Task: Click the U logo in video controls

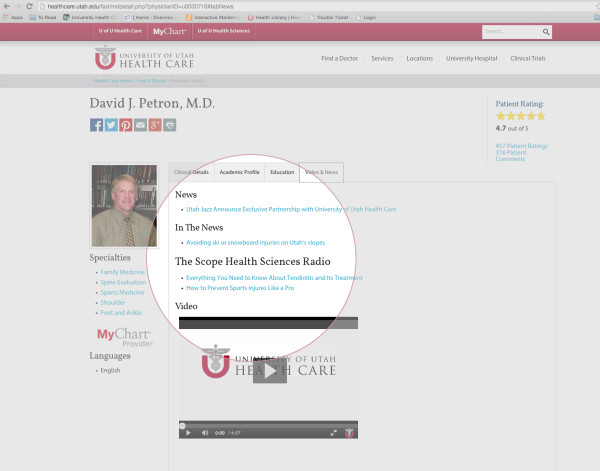Action: (x=349, y=433)
